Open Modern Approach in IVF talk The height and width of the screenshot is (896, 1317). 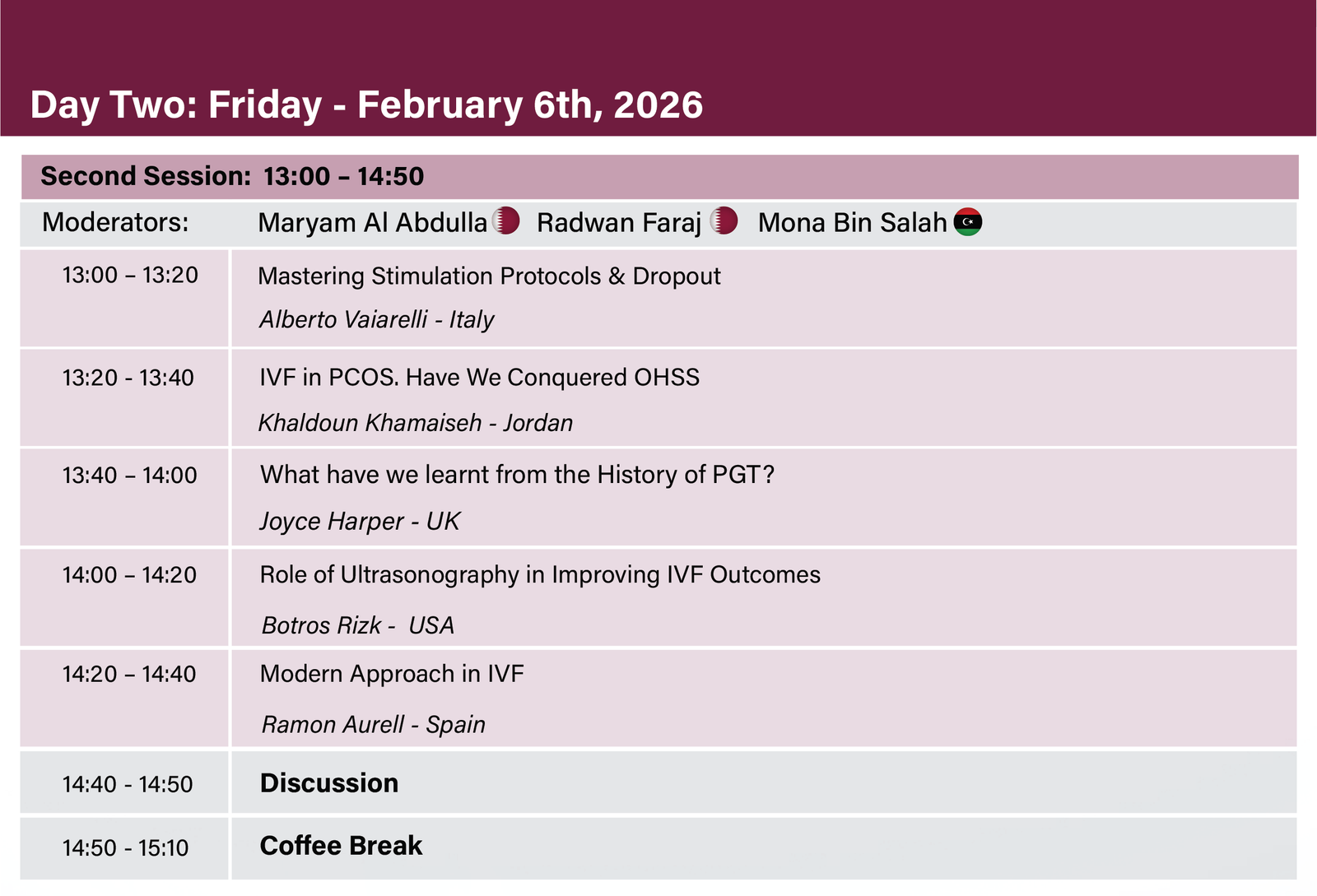tap(392, 674)
